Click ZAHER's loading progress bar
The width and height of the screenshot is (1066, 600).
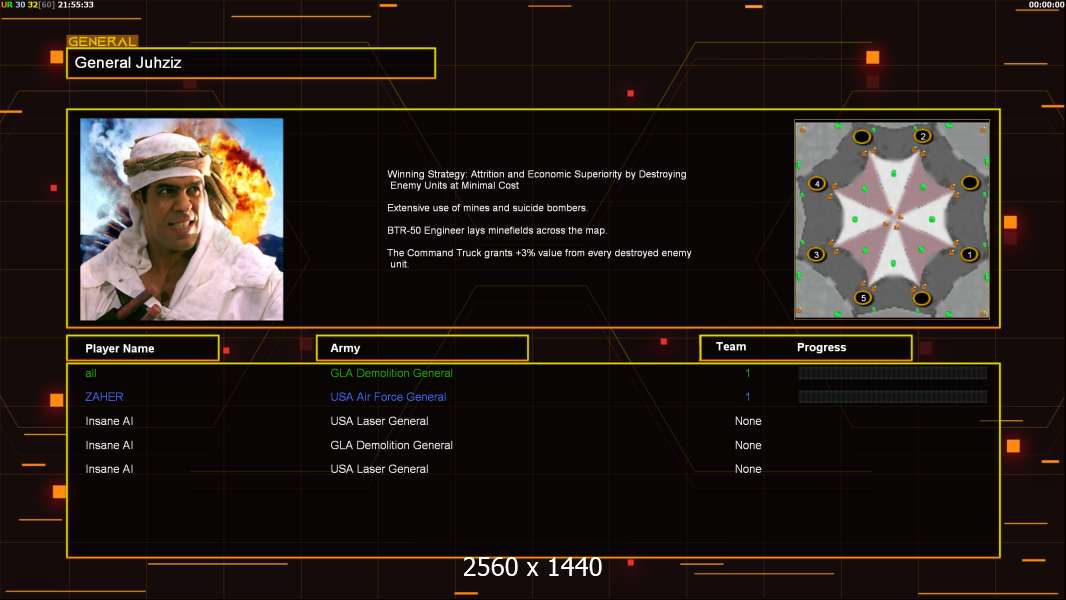(892, 397)
